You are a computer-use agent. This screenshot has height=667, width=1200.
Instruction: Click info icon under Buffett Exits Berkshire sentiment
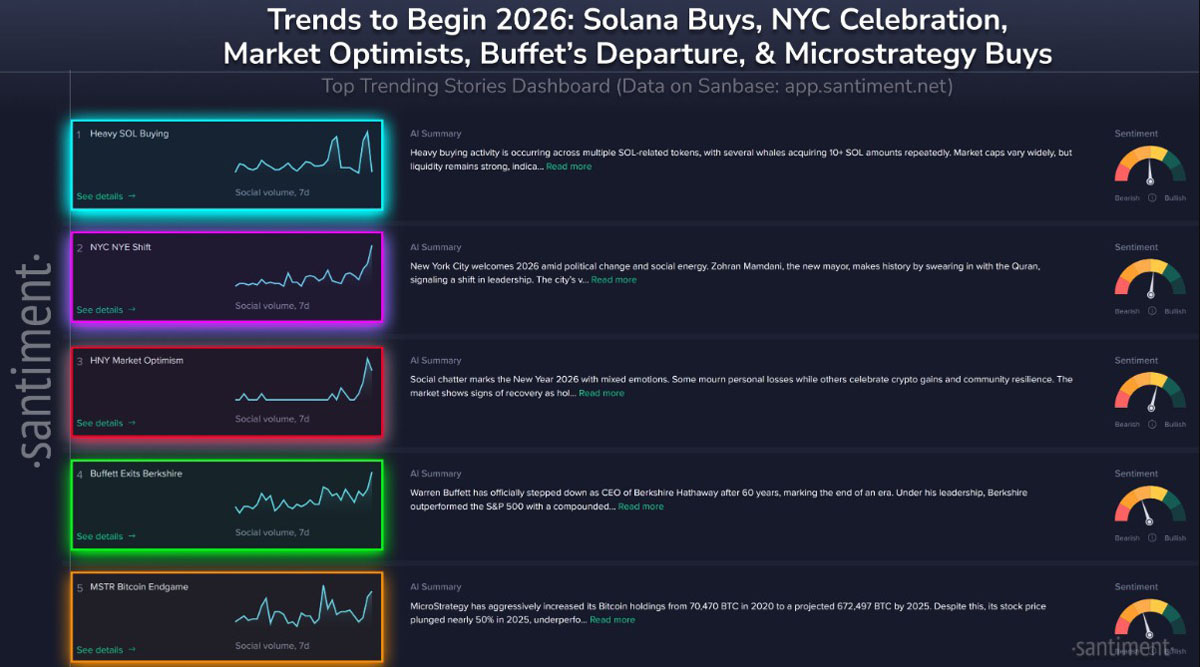tap(1151, 538)
